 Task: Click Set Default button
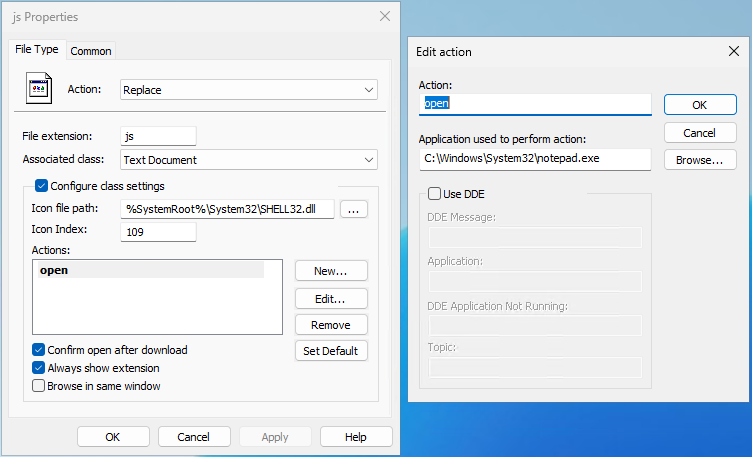tap(331, 351)
